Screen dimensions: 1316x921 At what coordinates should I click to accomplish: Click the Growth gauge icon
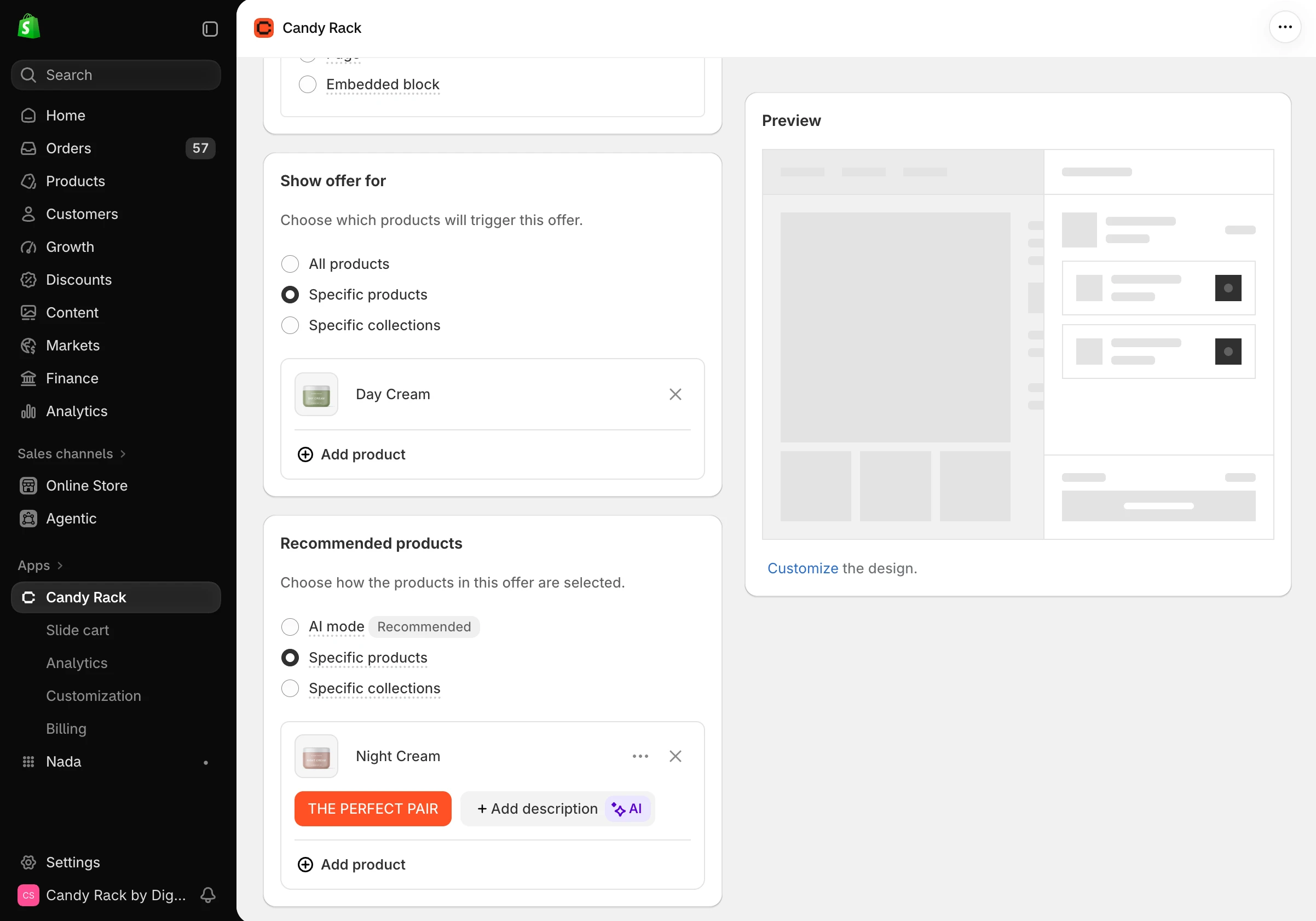28,247
